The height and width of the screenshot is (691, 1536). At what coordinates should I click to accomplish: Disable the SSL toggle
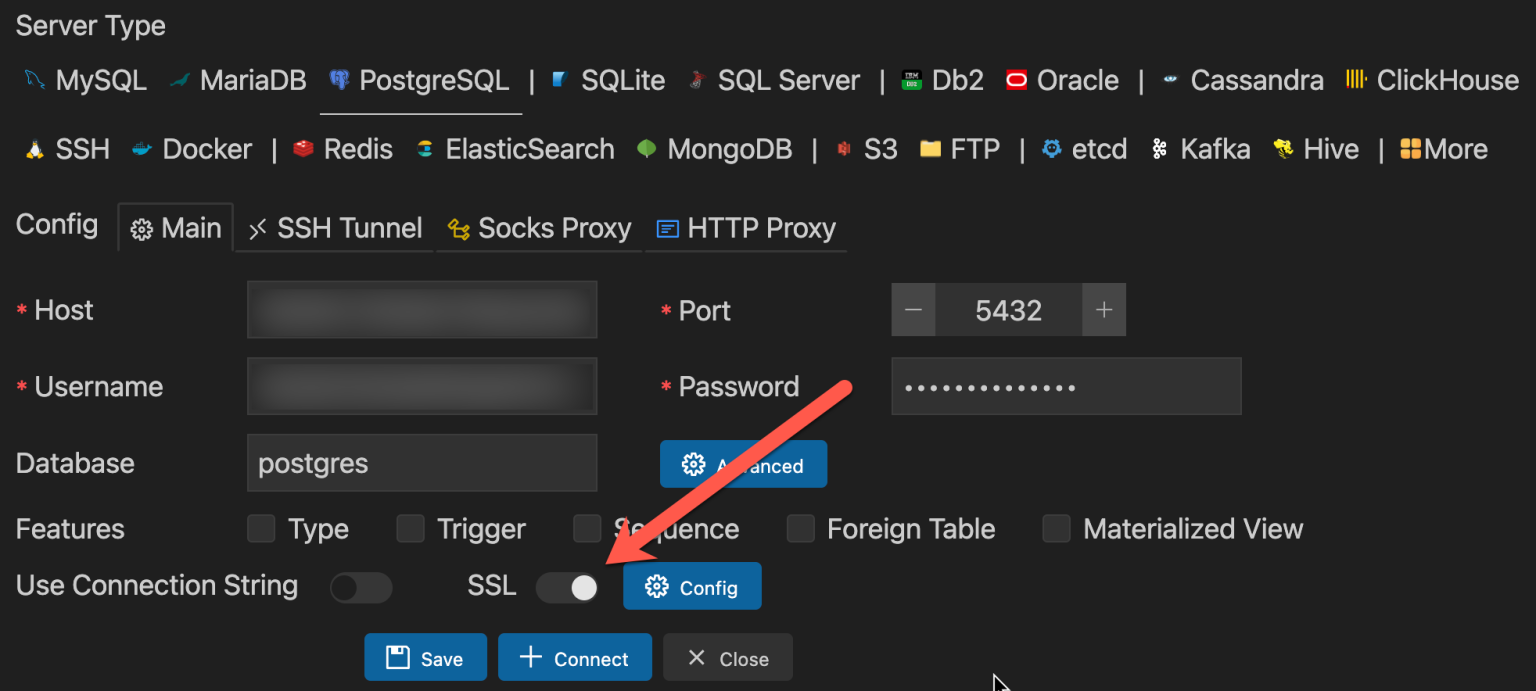pos(567,588)
